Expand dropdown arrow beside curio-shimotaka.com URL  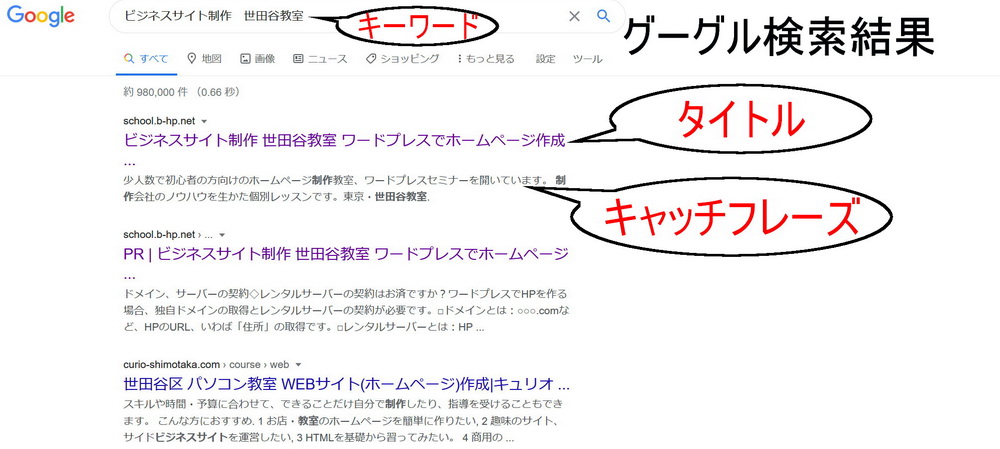coord(298,365)
